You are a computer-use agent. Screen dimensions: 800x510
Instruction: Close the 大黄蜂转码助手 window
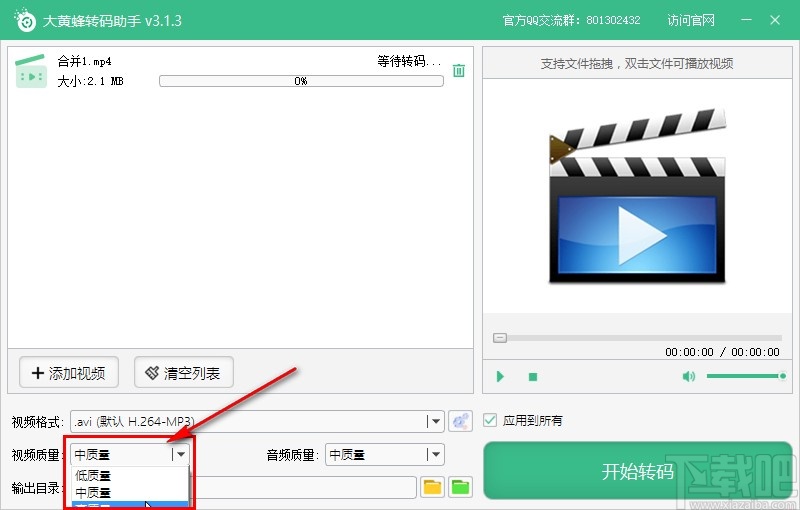point(774,20)
